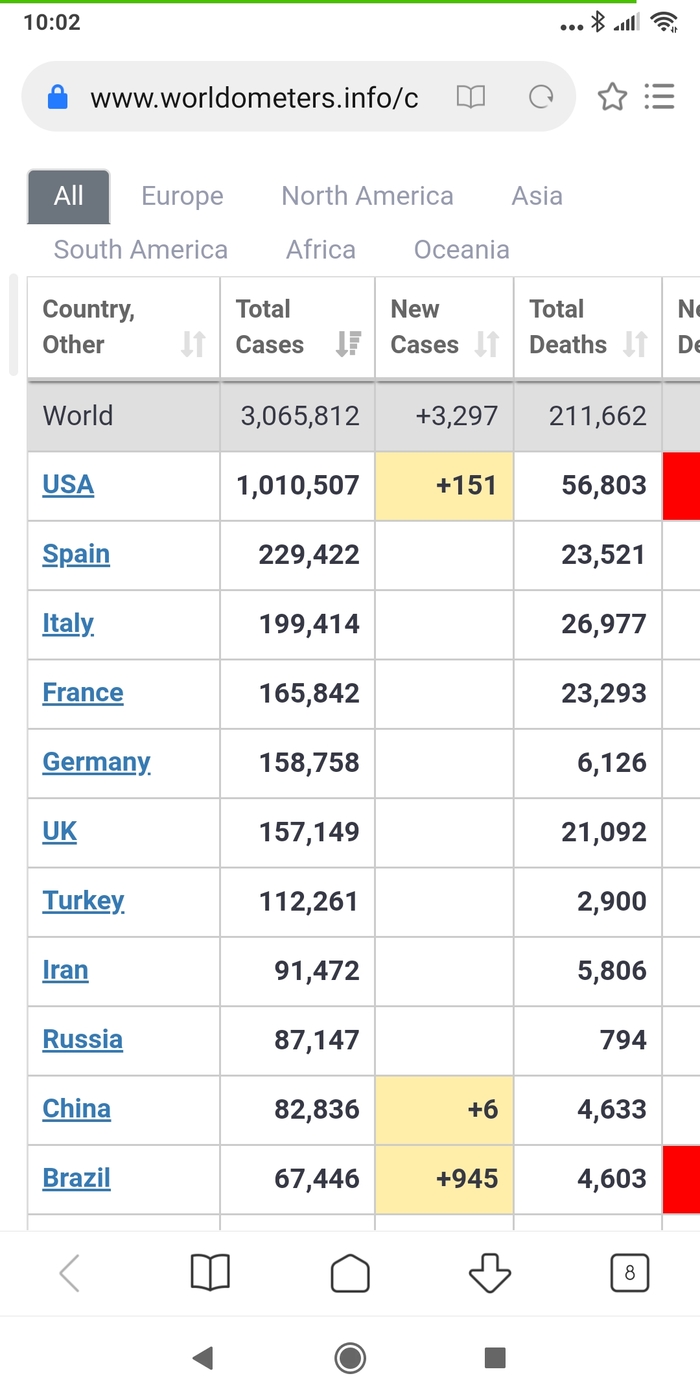Show the 8 open tabs switcher
Image resolution: width=700 pixels, height=1400 pixels.
629,1273
